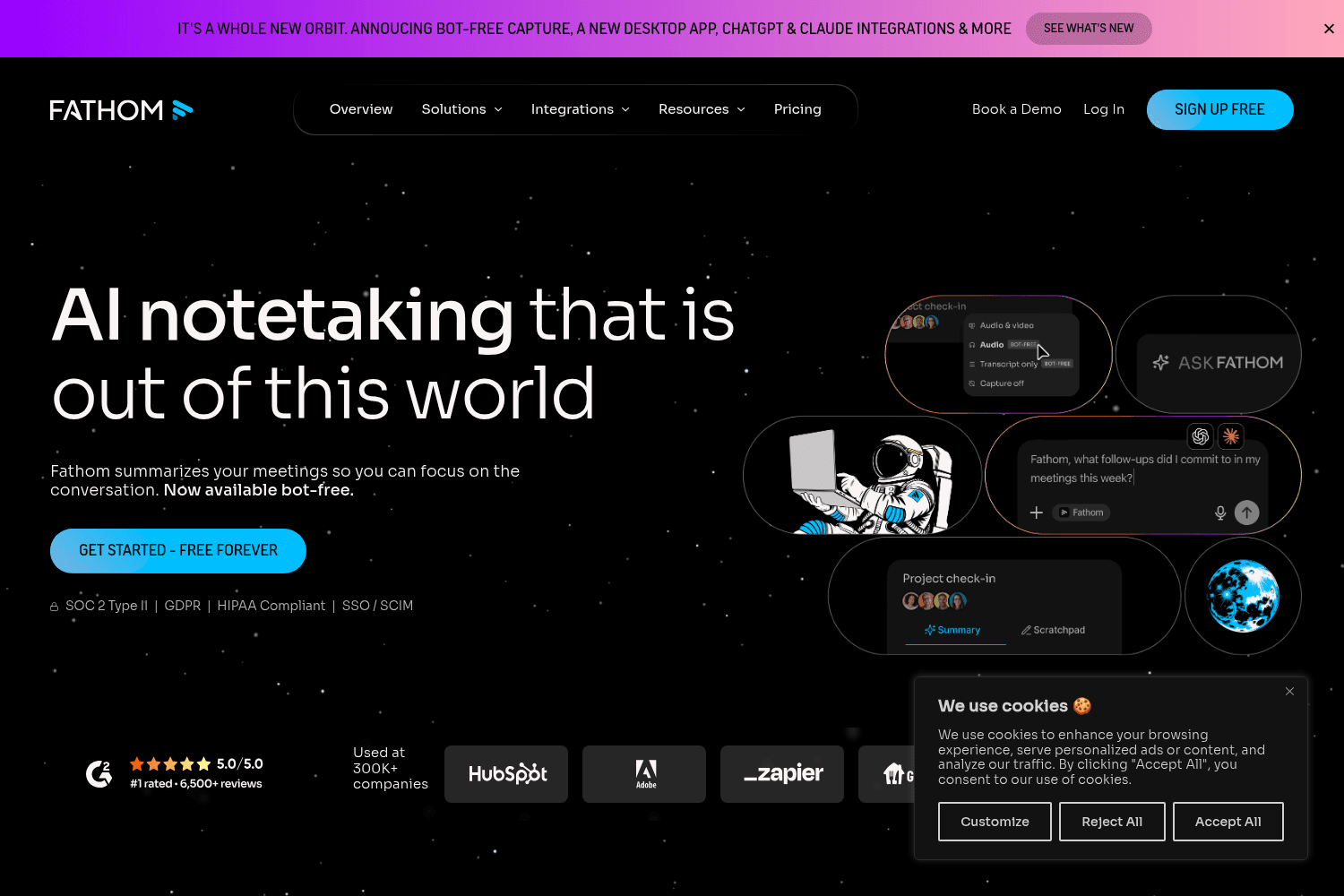Click Accept All cookies button
This screenshot has width=1344, height=896.
point(1228,822)
